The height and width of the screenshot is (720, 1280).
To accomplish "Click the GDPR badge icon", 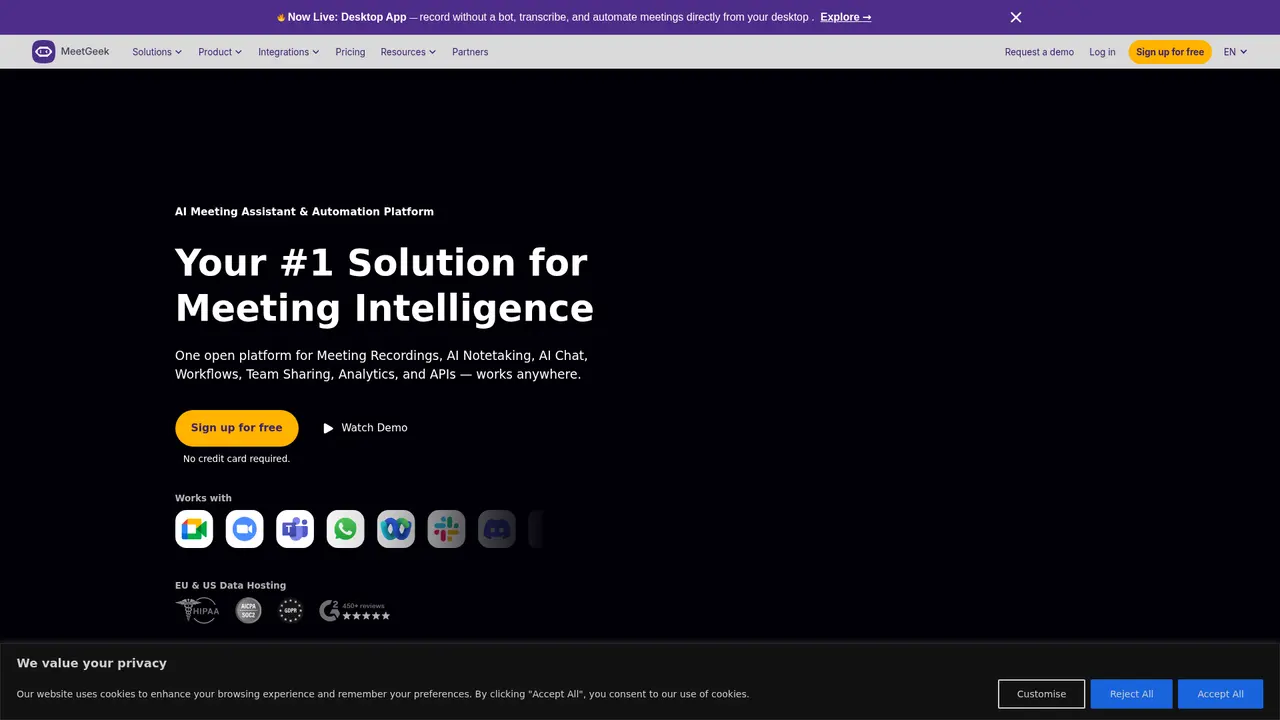I will click(290, 610).
